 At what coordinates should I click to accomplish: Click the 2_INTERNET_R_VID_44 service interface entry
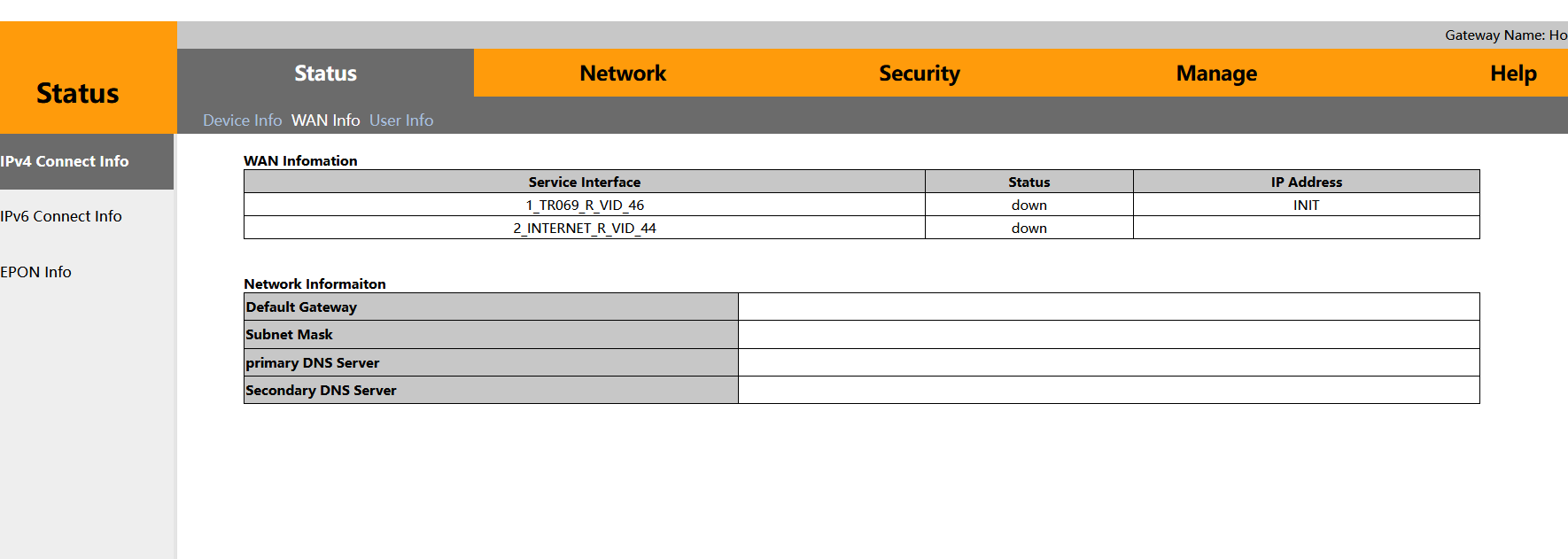pyautogui.click(x=585, y=229)
